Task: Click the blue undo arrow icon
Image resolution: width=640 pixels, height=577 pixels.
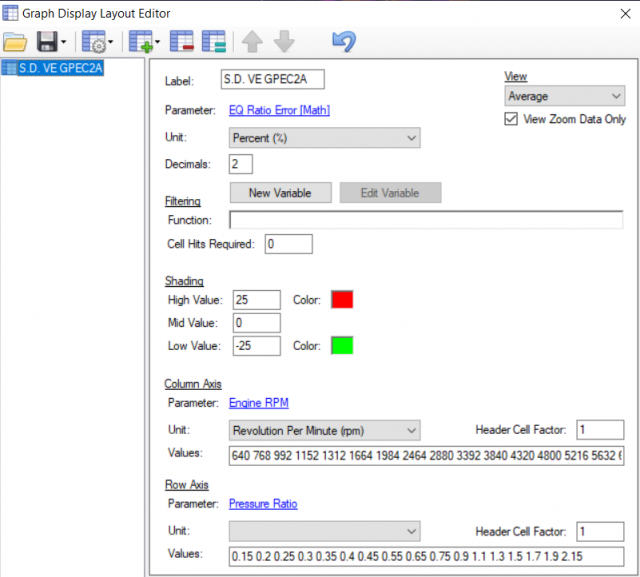Action: point(344,42)
